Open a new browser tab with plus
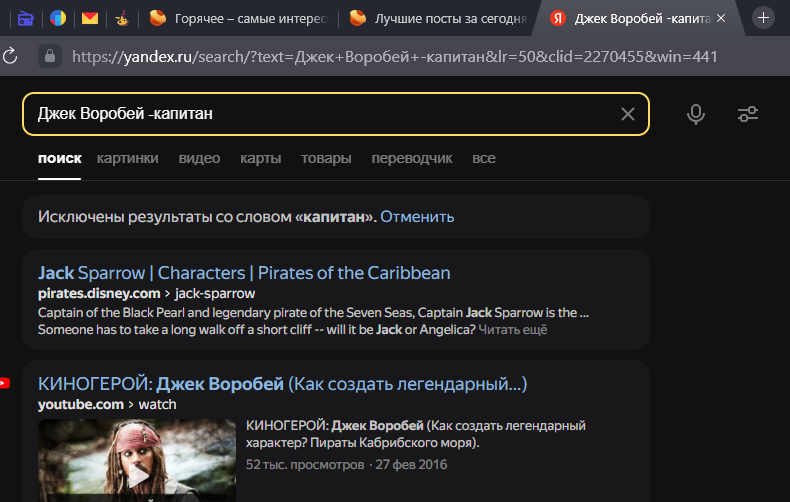This screenshot has width=790, height=502. (x=763, y=18)
